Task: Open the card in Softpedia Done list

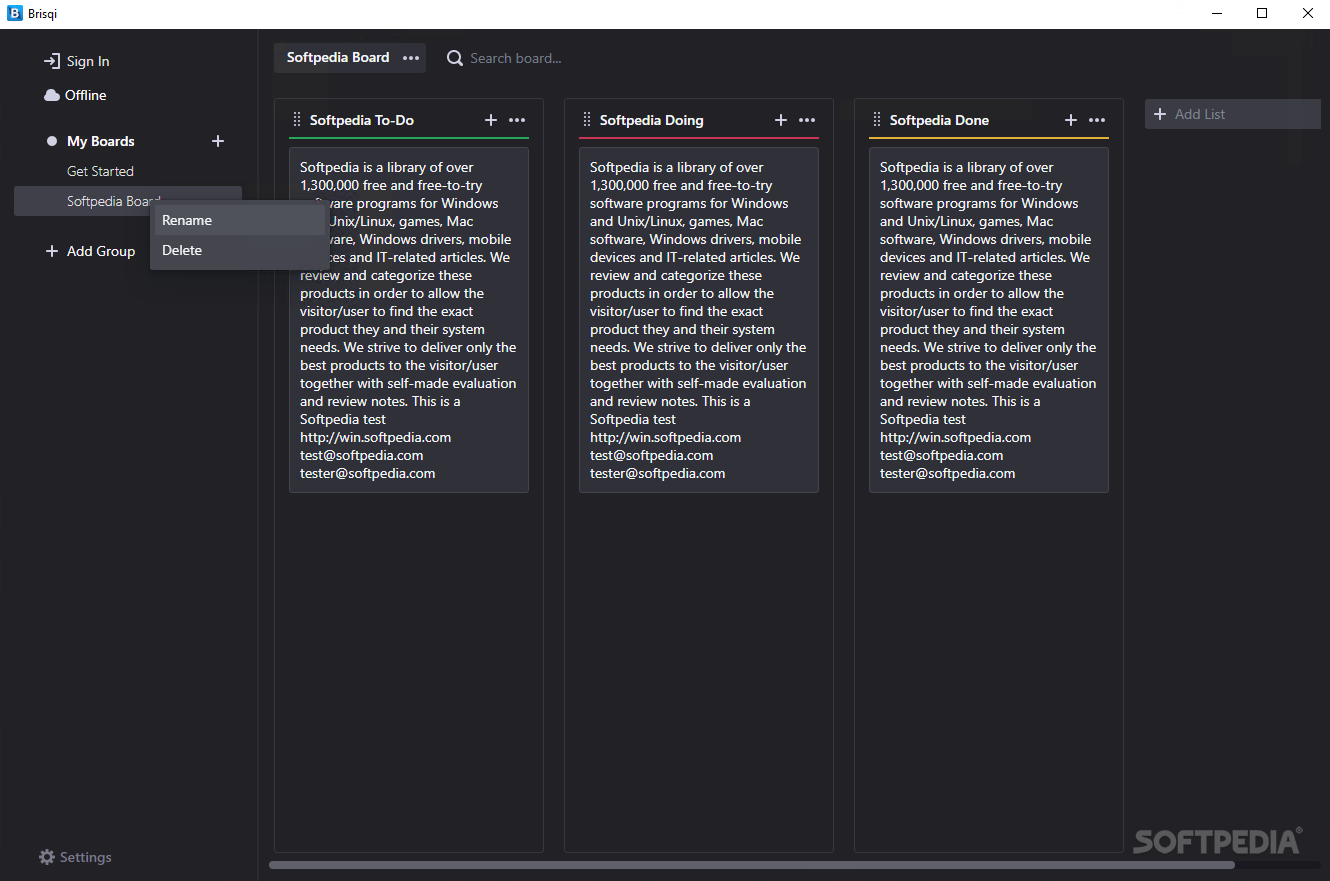Action: (989, 320)
